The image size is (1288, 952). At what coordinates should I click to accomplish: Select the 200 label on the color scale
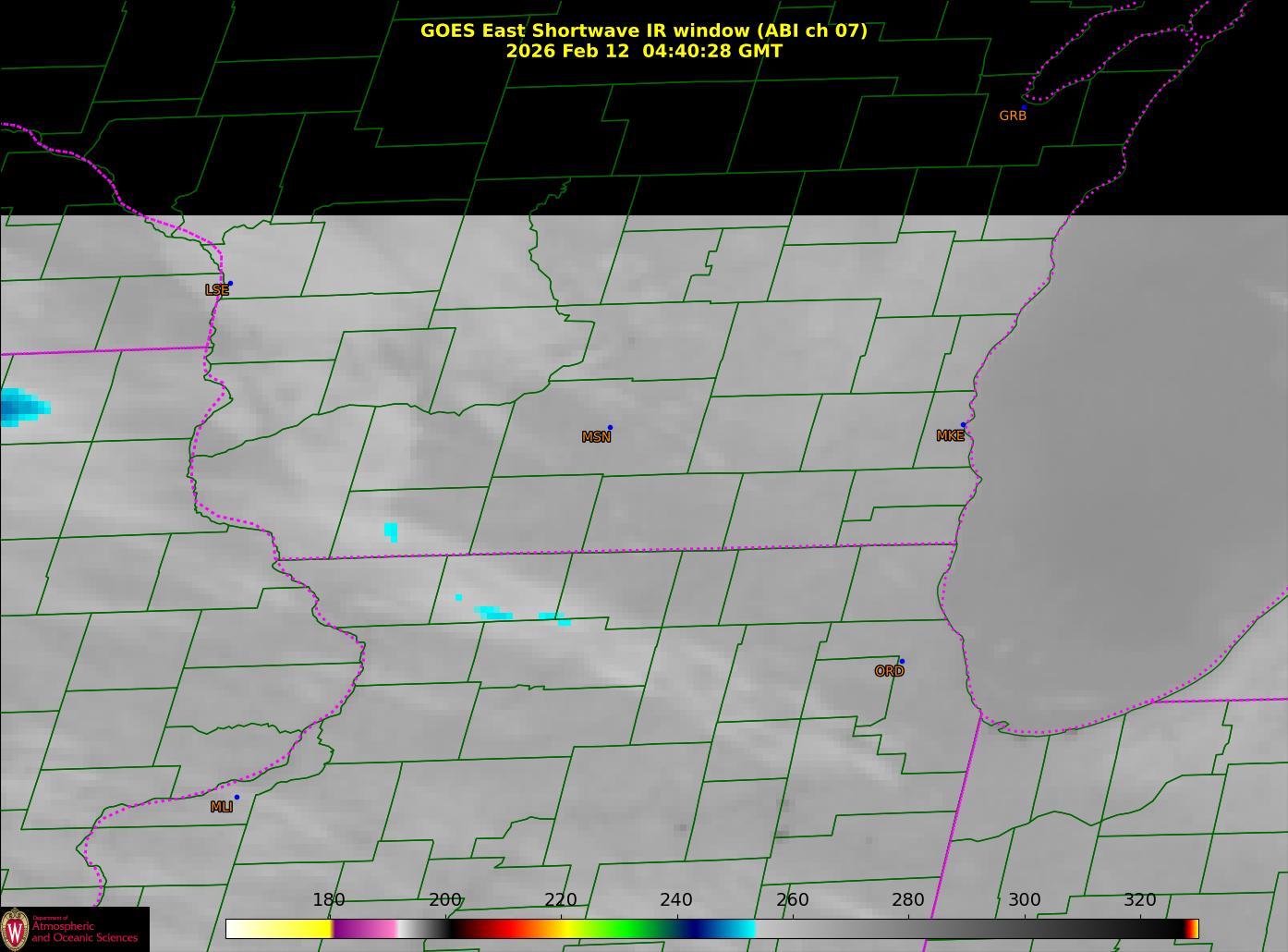pos(445,899)
